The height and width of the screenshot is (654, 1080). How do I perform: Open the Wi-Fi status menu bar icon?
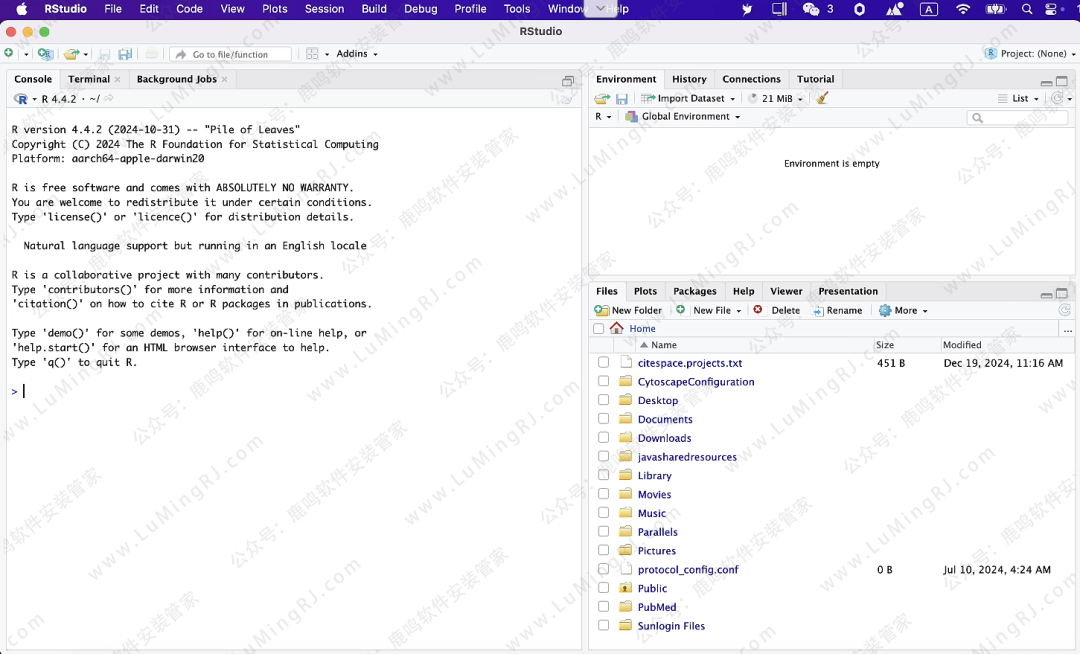pyautogui.click(x=963, y=9)
